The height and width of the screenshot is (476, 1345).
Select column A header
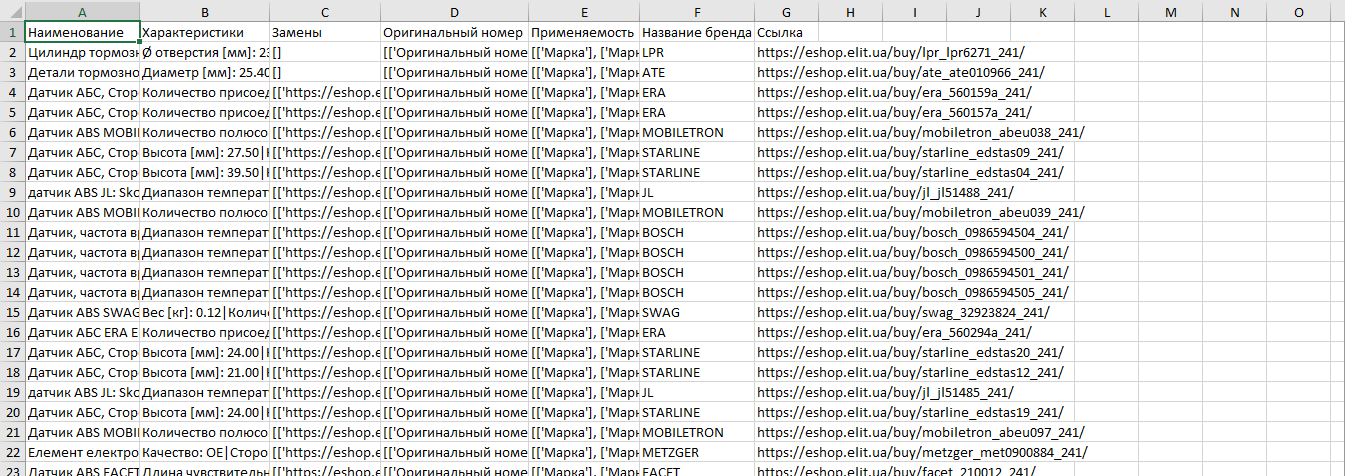[x=82, y=11]
